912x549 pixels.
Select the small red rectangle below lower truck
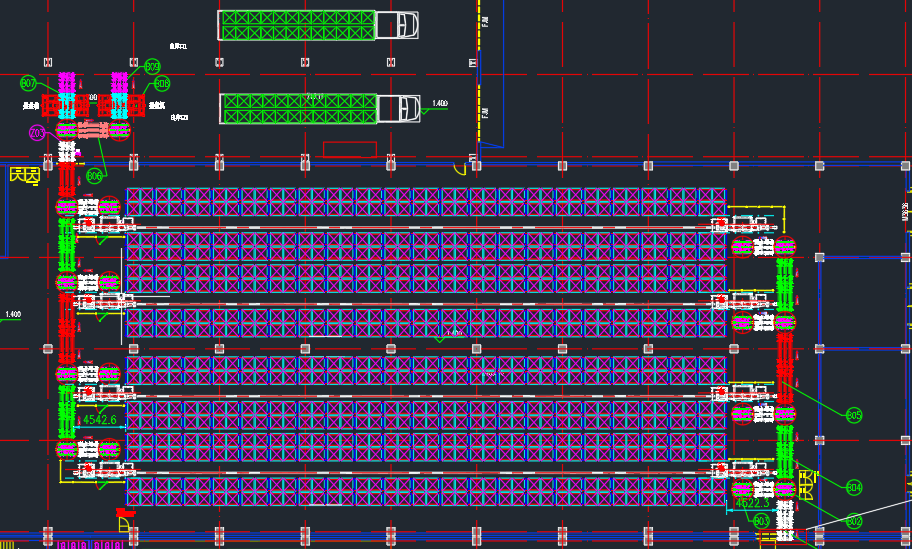point(350,149)
